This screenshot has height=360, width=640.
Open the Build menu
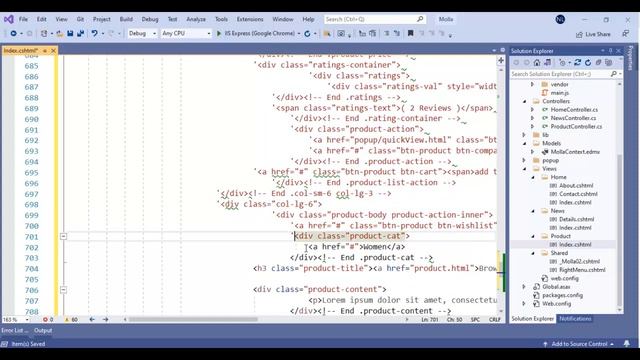pyautogui.click(x=126, y=19)
